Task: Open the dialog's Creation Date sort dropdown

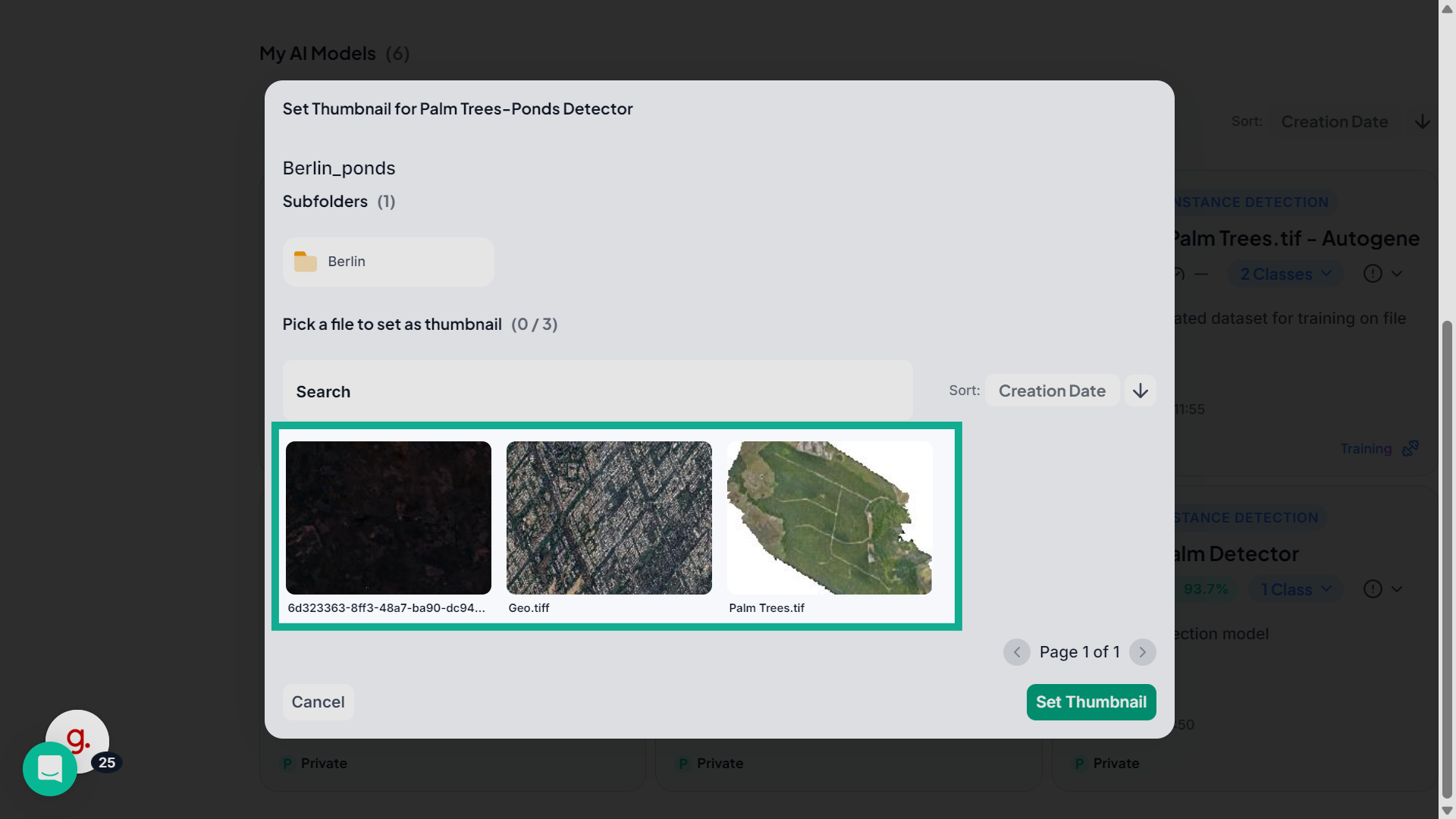Action: pyautogui.click(x=1052, y=391)
